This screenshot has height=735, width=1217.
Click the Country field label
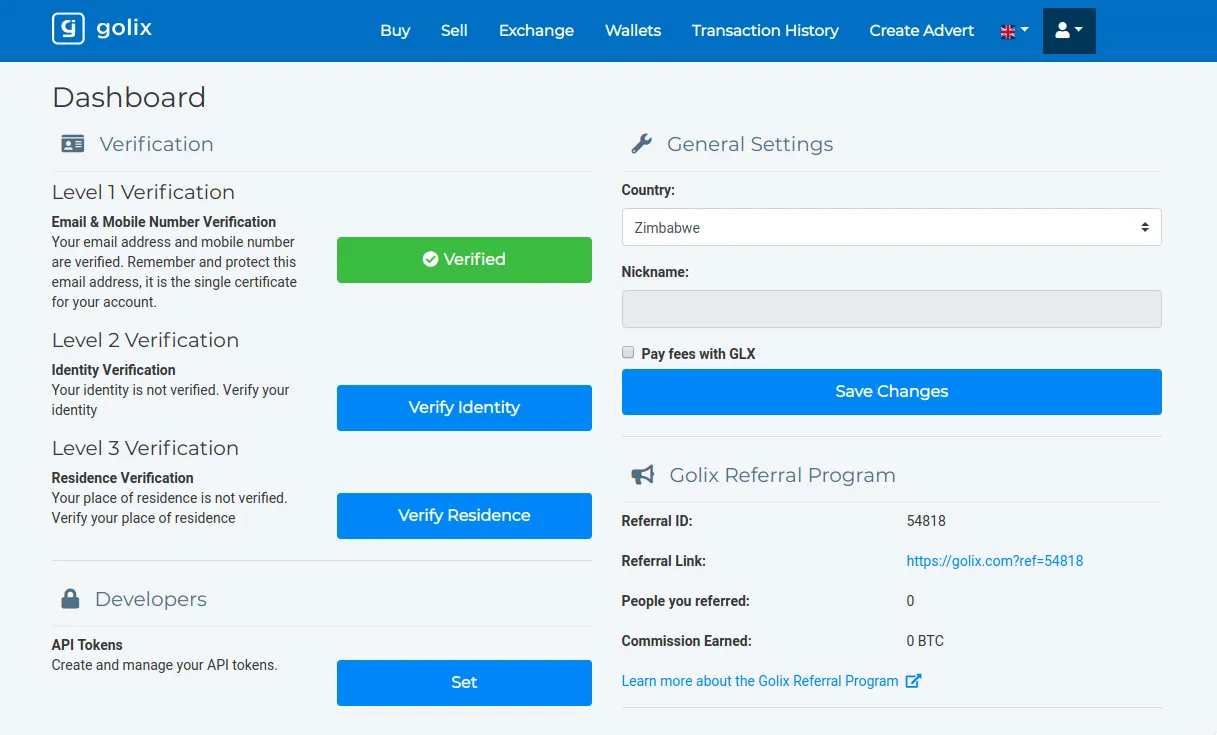pos(648,190)
